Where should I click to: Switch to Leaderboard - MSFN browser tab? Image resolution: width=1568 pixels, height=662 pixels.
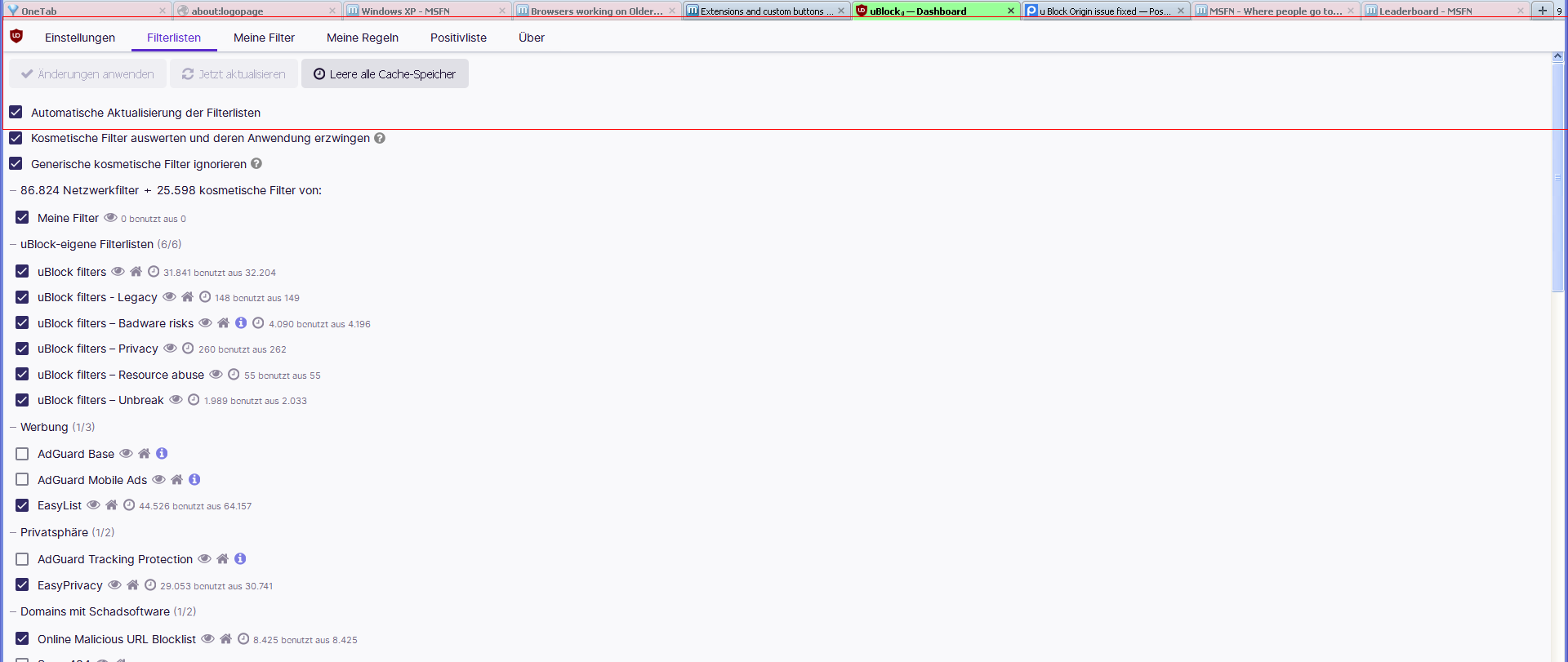click(1444, 11)
